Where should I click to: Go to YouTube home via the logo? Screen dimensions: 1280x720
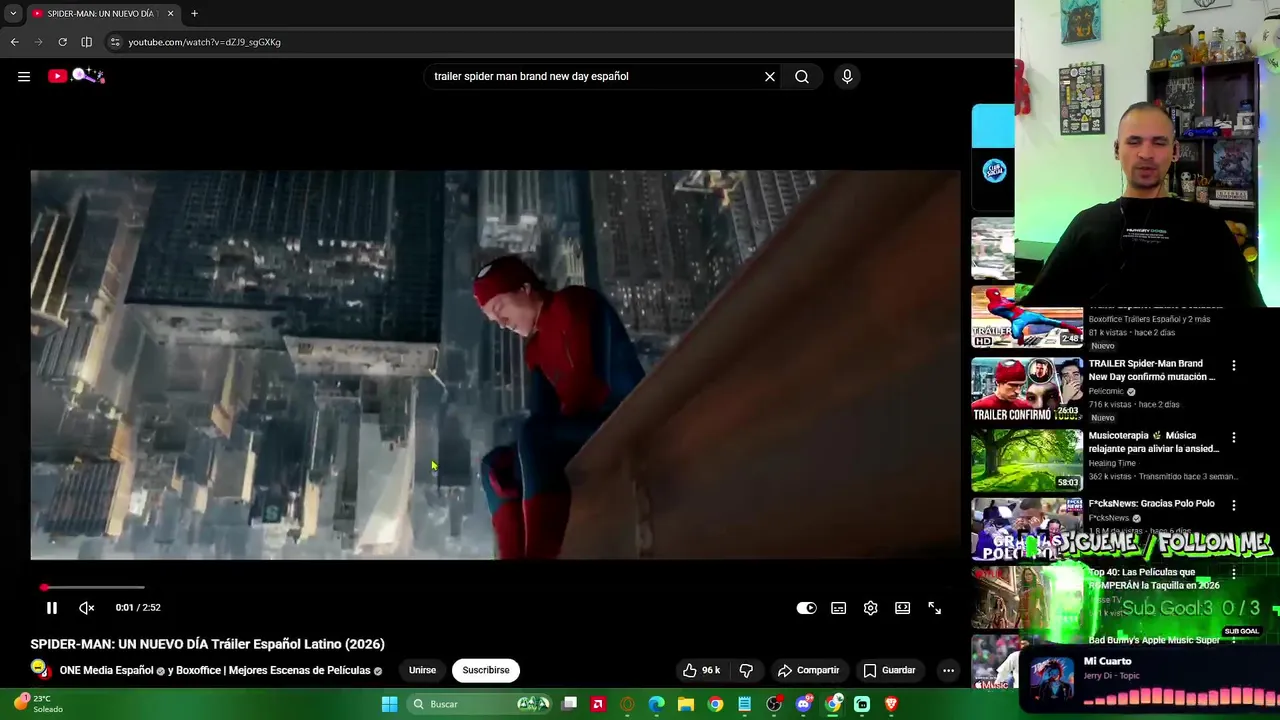[76, 76]
